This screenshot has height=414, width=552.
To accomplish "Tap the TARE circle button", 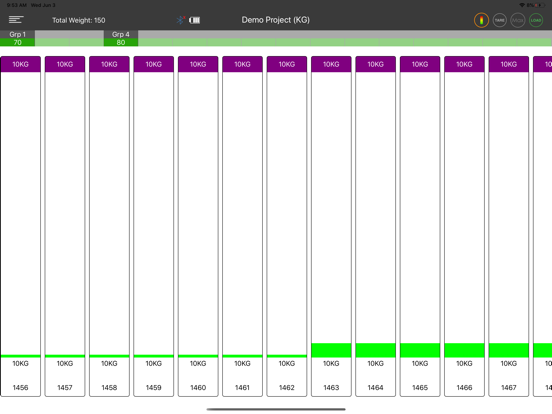I will click(500, 20).
